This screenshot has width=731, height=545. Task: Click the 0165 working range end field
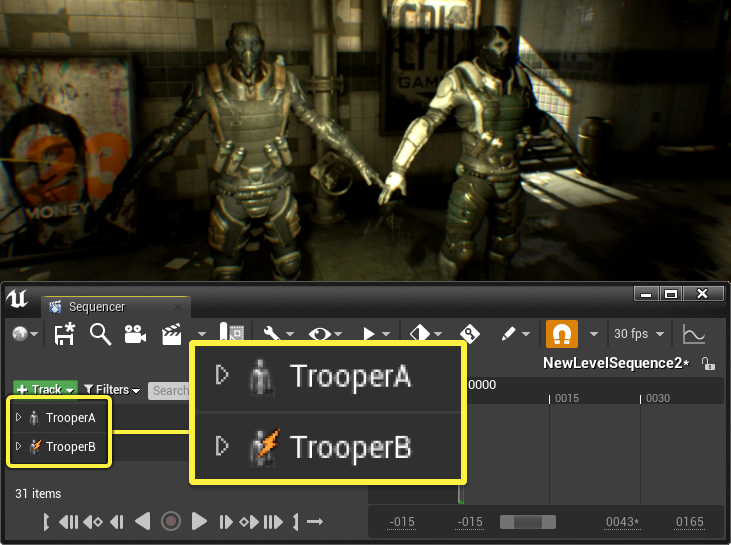pyautogui.click(x=690, y=522)
